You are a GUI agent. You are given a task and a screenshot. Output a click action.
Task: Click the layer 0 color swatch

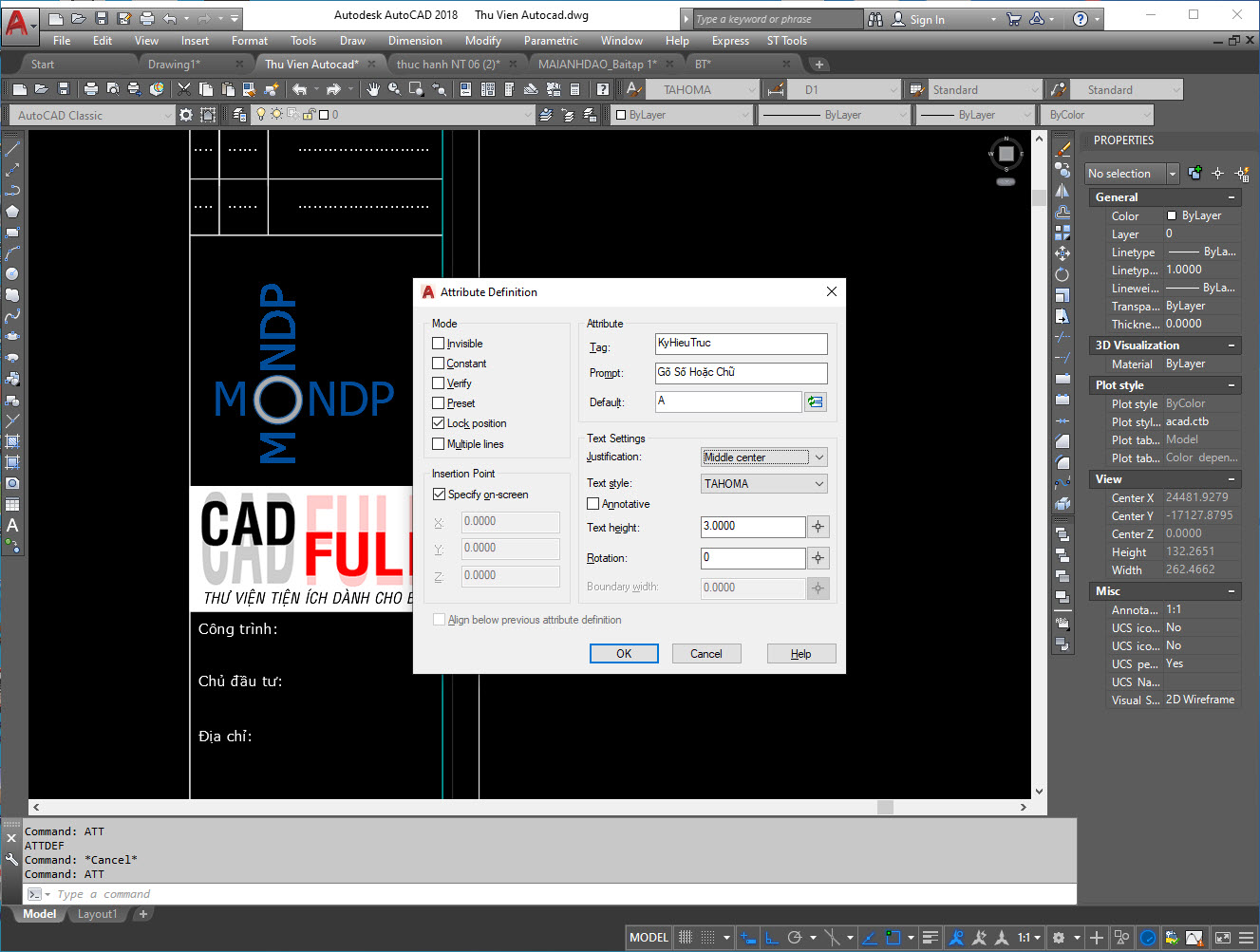[x=324, y=115]
